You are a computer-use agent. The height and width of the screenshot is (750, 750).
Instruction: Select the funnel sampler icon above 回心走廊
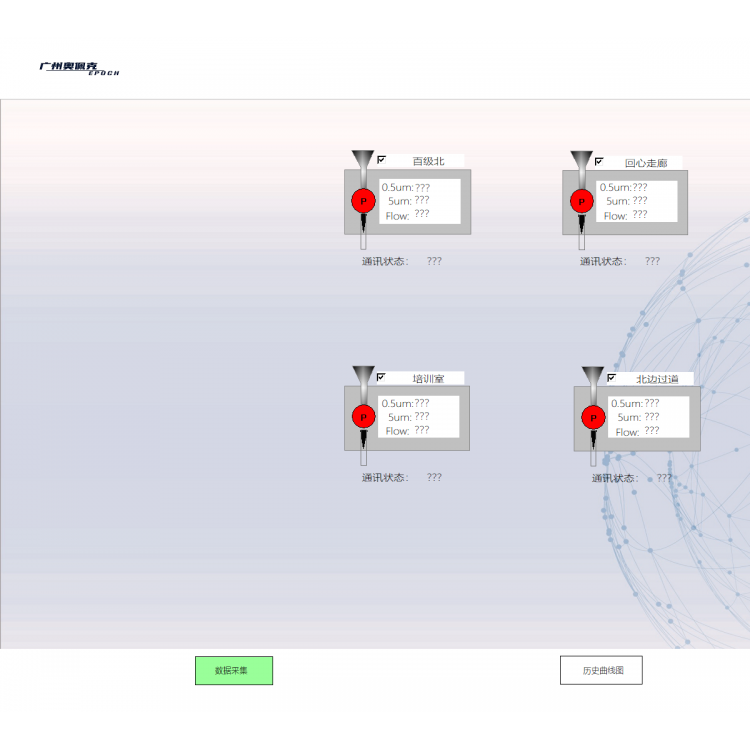pos(581,160)
